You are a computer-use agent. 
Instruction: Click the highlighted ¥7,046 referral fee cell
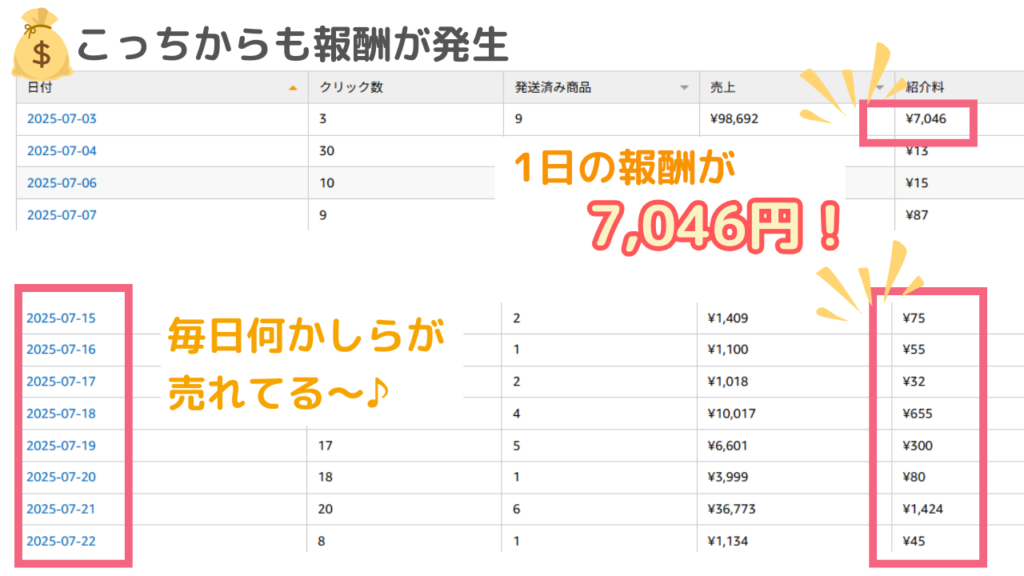924,119
